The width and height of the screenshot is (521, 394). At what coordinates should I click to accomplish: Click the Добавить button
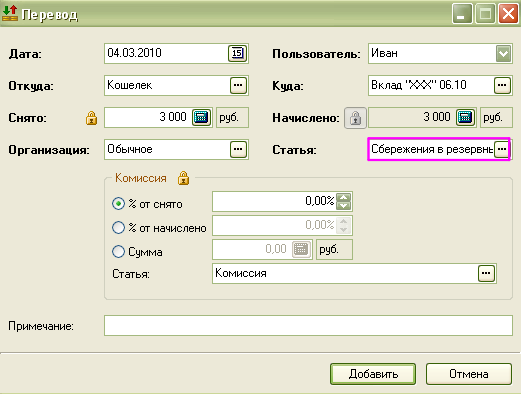(x=373, y=374)
